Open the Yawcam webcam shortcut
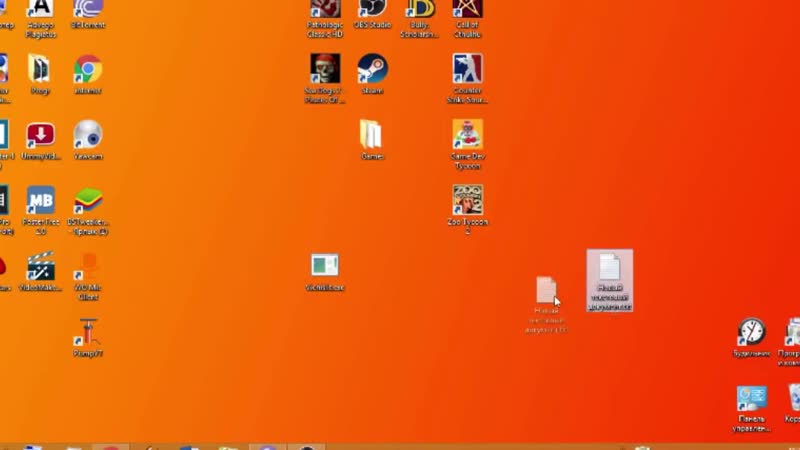The image size is (800, 450). pos(88,140)
